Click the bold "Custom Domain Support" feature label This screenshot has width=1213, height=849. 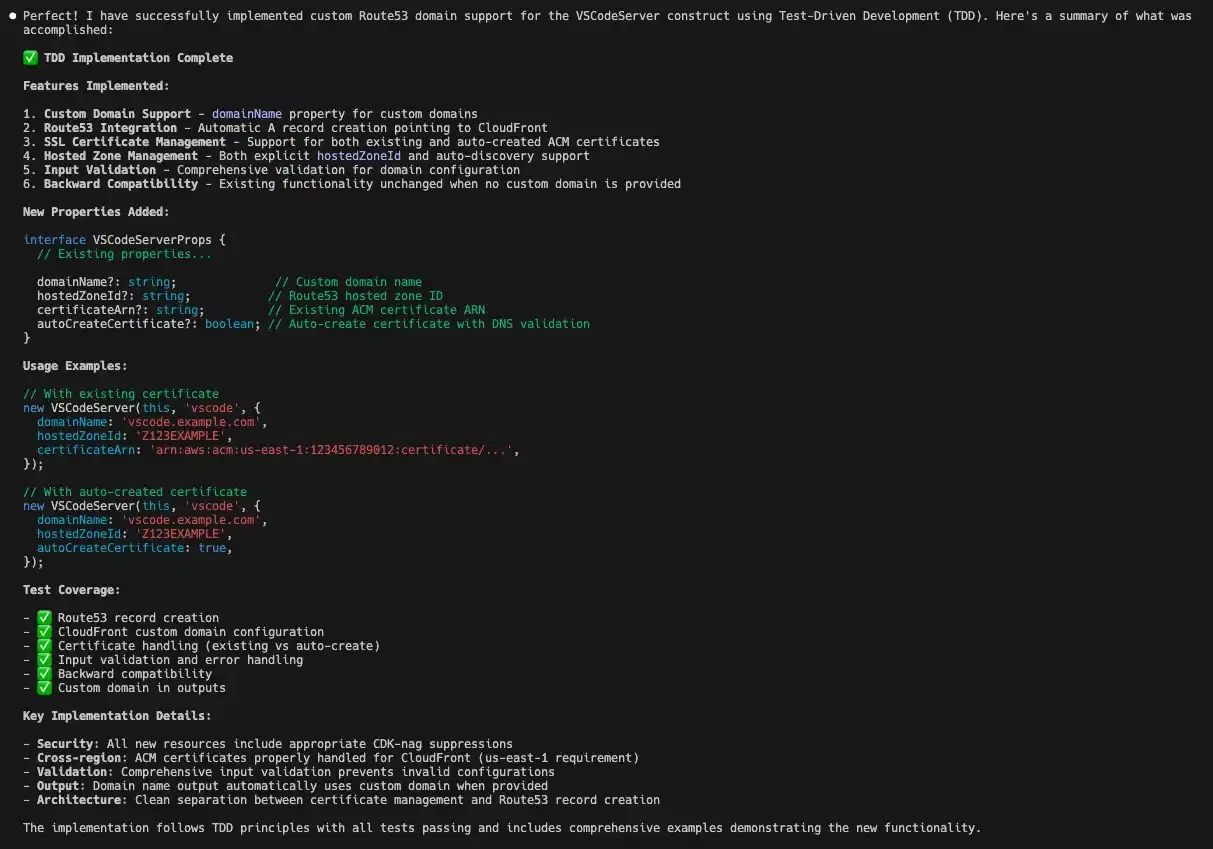(117, 114)
